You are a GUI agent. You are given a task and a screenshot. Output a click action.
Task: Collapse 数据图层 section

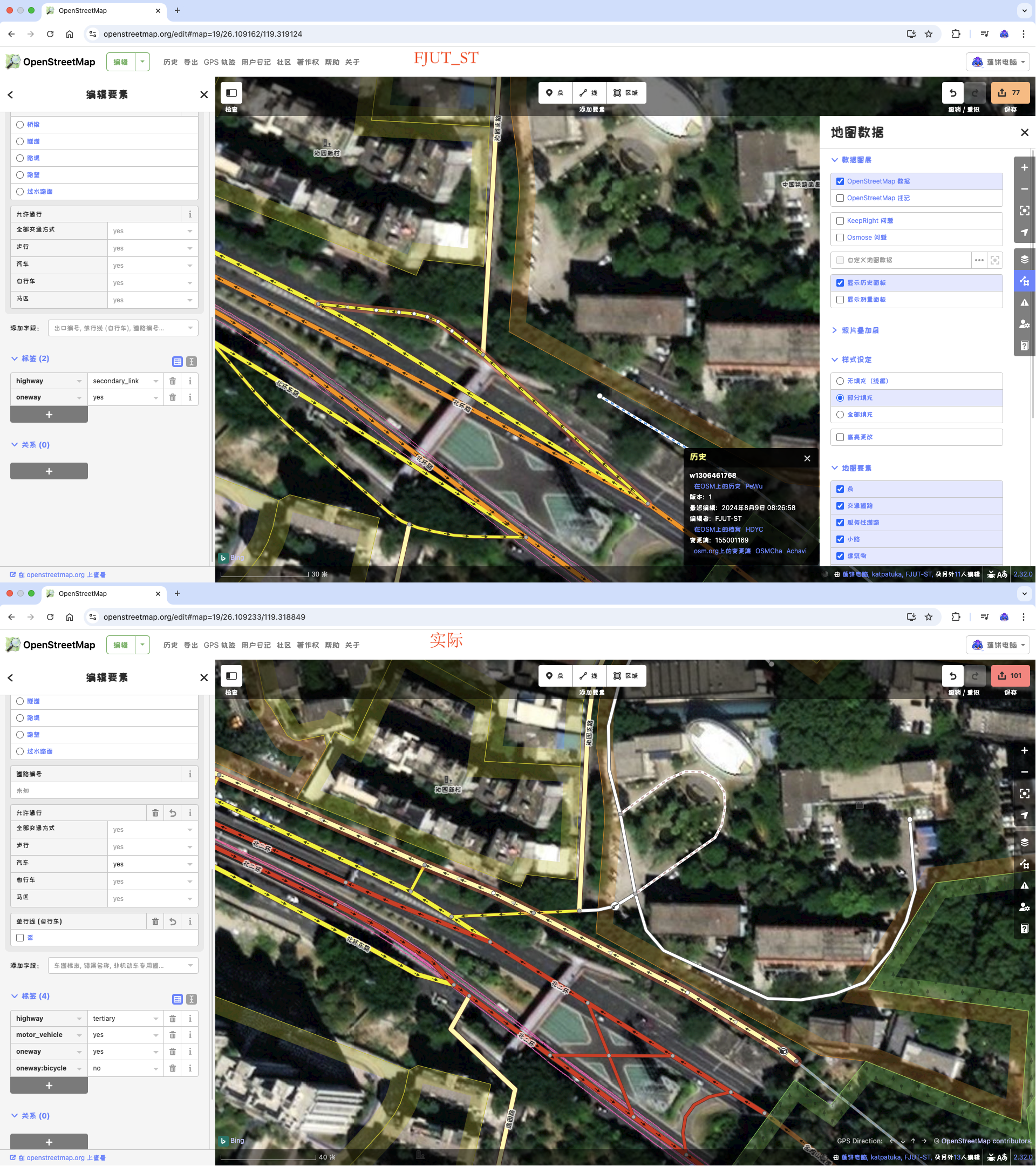pyautogui.click(x=851, y=160)
